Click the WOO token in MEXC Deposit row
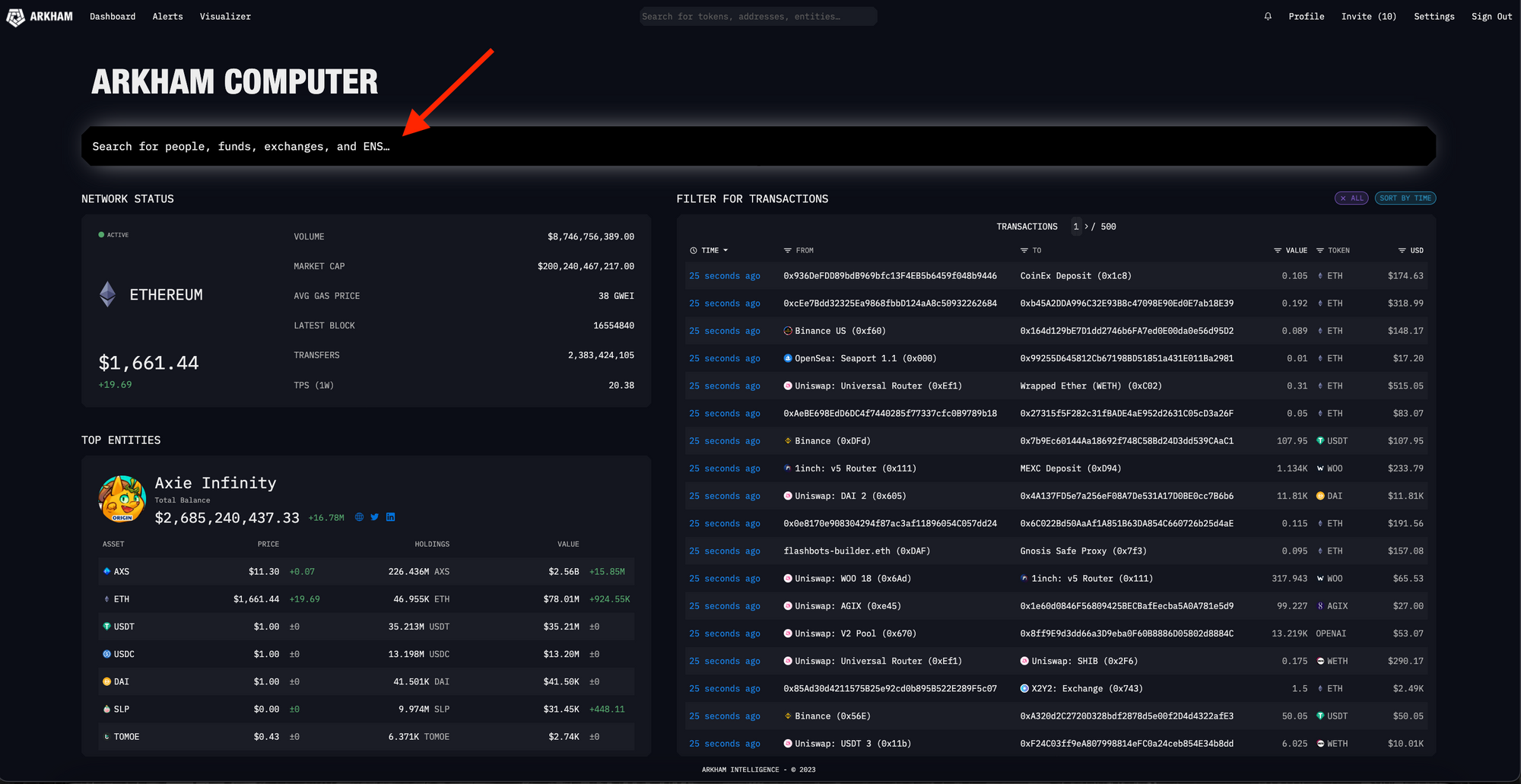1521x784 pixels. tap(1330, 468)
